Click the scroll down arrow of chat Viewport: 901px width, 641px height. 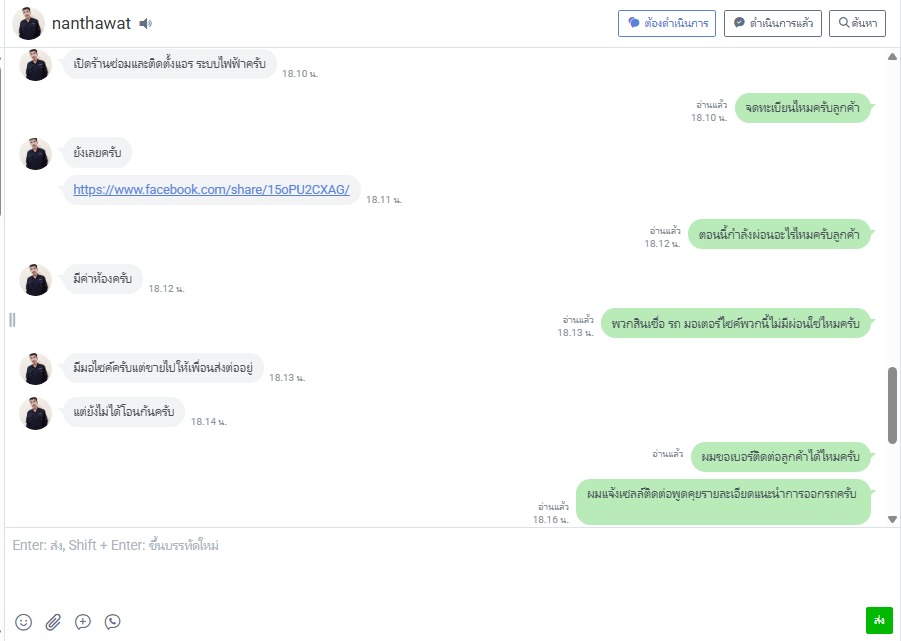point(892,519)
